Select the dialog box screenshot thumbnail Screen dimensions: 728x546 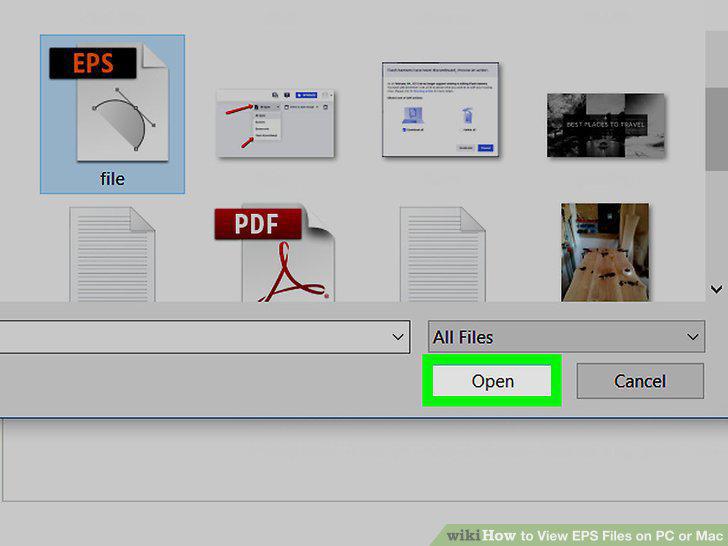pos(440,110)
